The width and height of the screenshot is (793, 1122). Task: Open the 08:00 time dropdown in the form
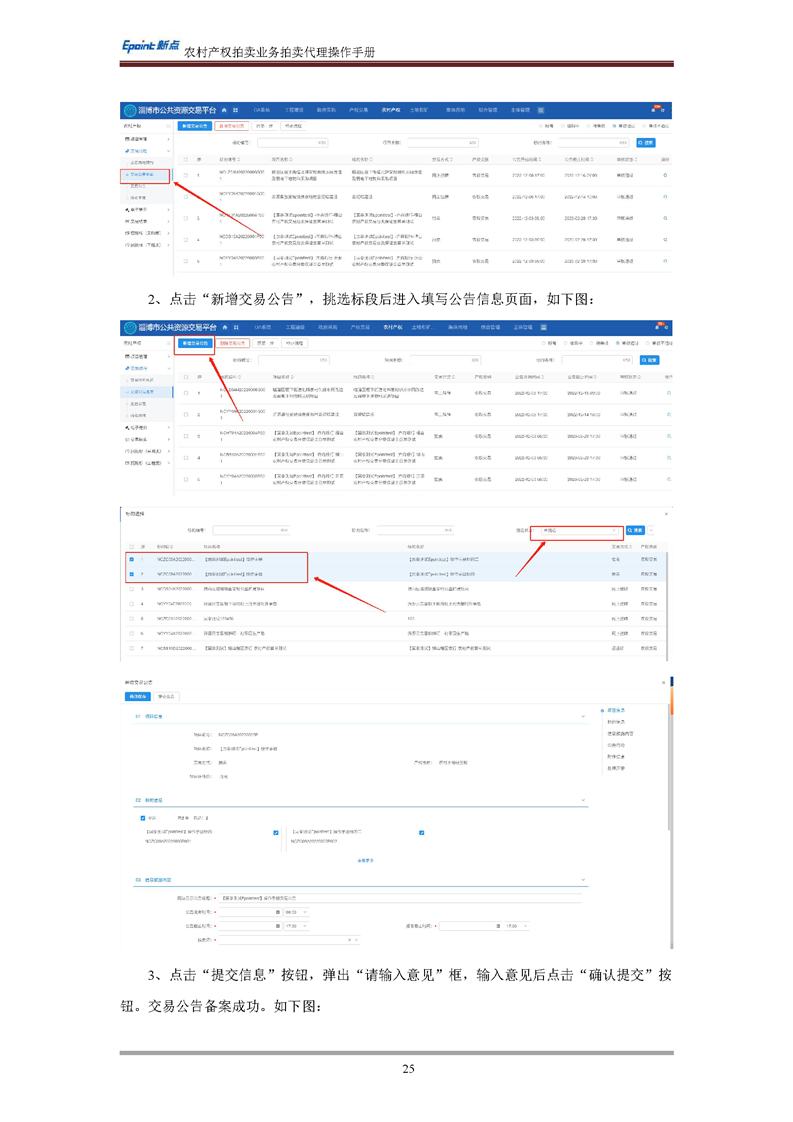[297, 912]
